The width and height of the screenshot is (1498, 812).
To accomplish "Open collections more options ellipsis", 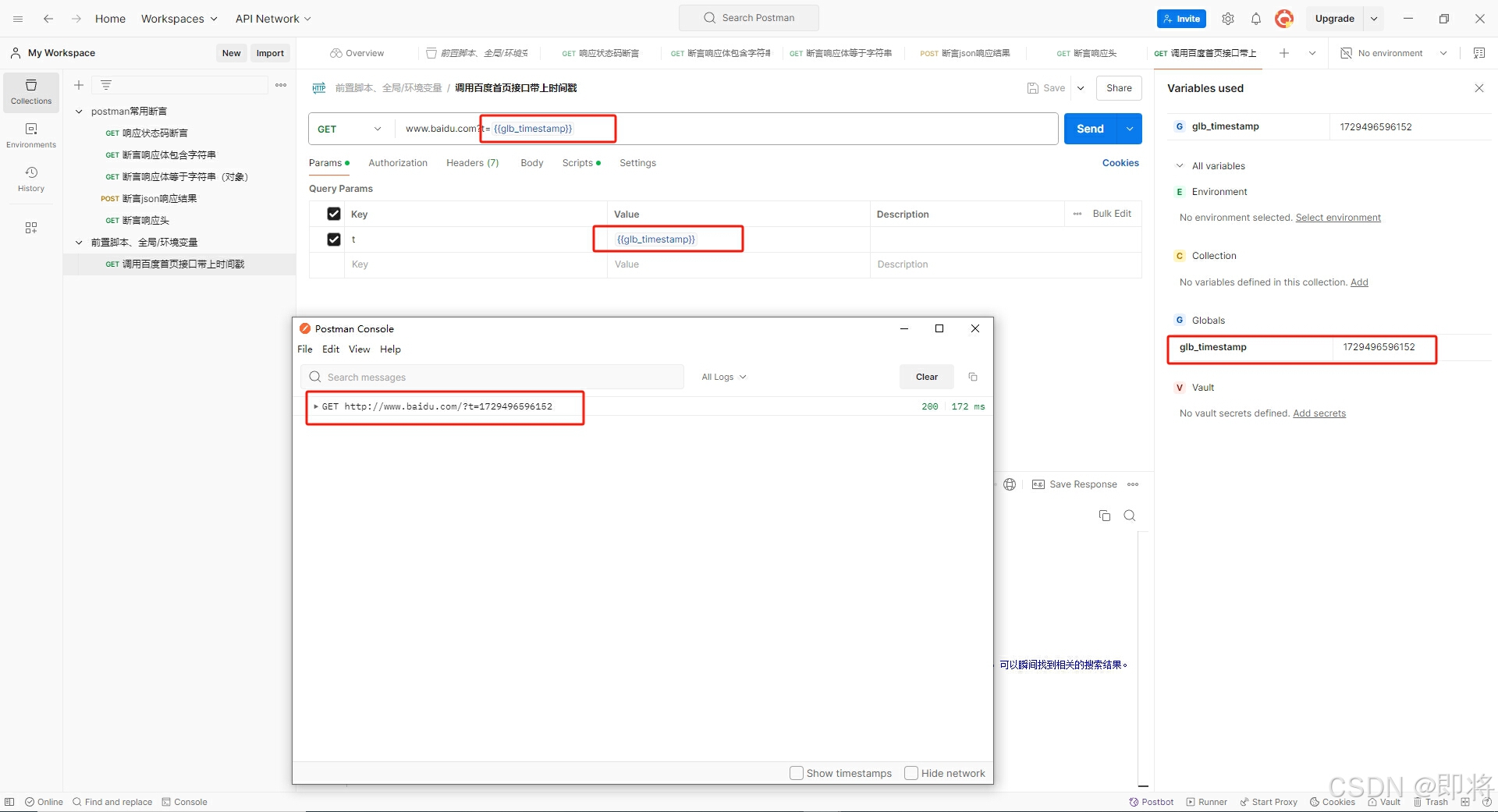I will pos(281,85).
